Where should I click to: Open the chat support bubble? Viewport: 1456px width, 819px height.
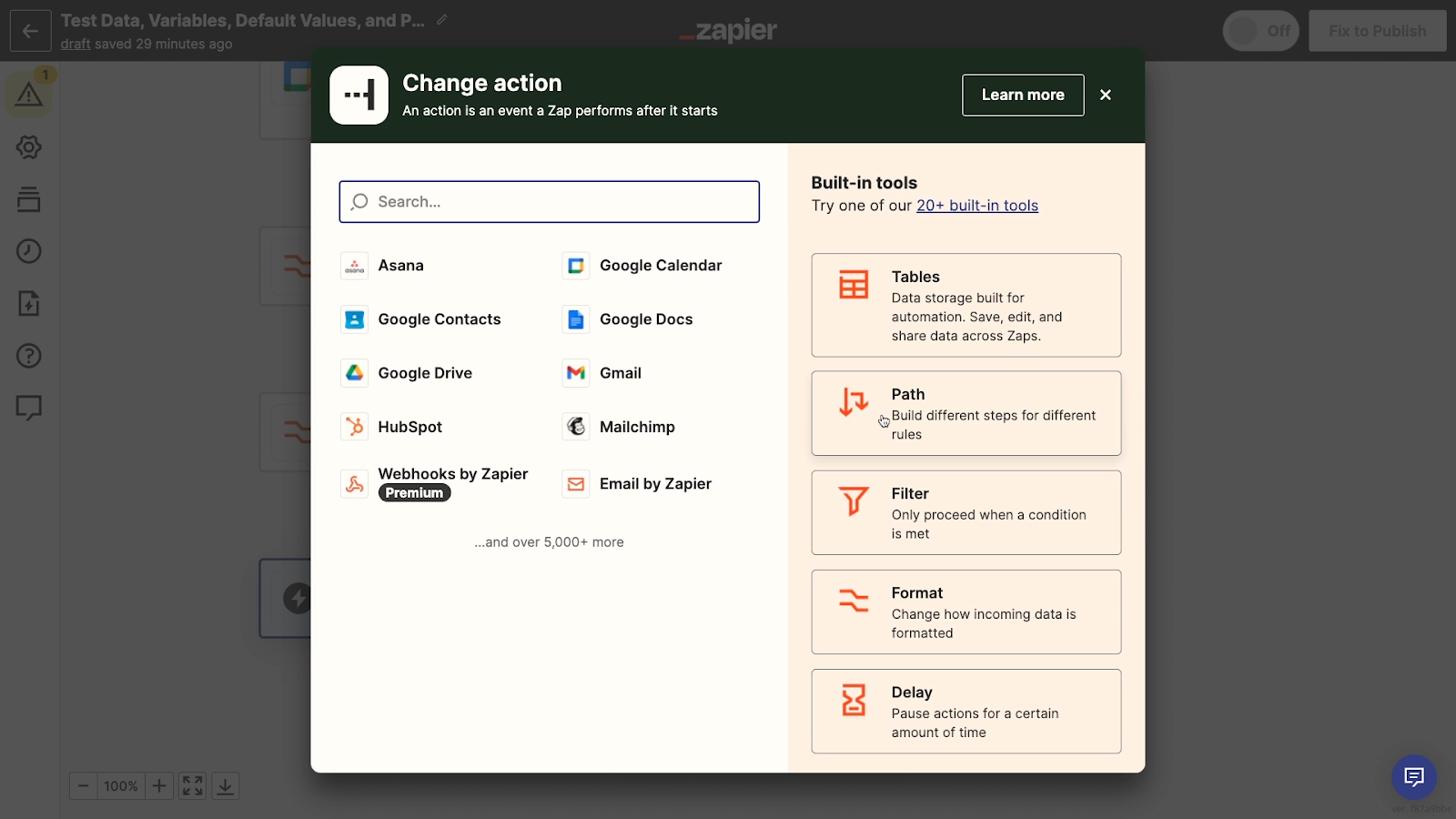(x=1414, y=777)
